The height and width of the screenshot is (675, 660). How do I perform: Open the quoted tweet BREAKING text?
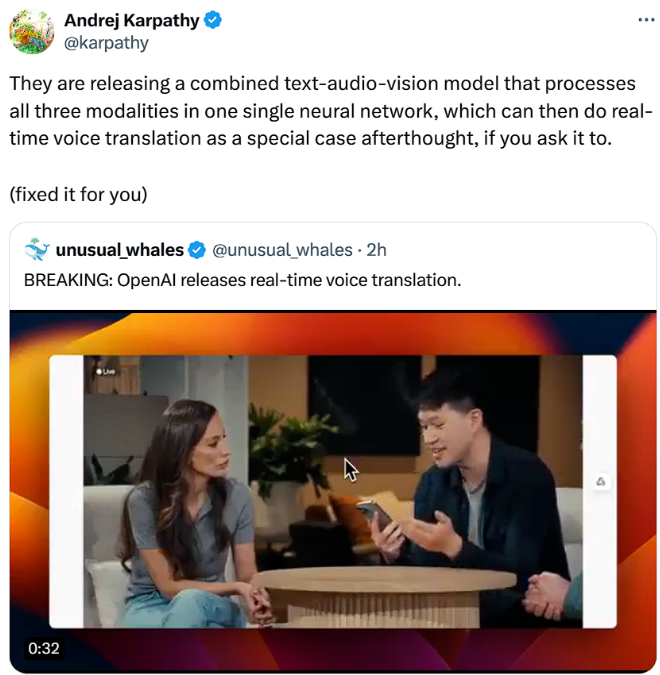pos(242,280)
